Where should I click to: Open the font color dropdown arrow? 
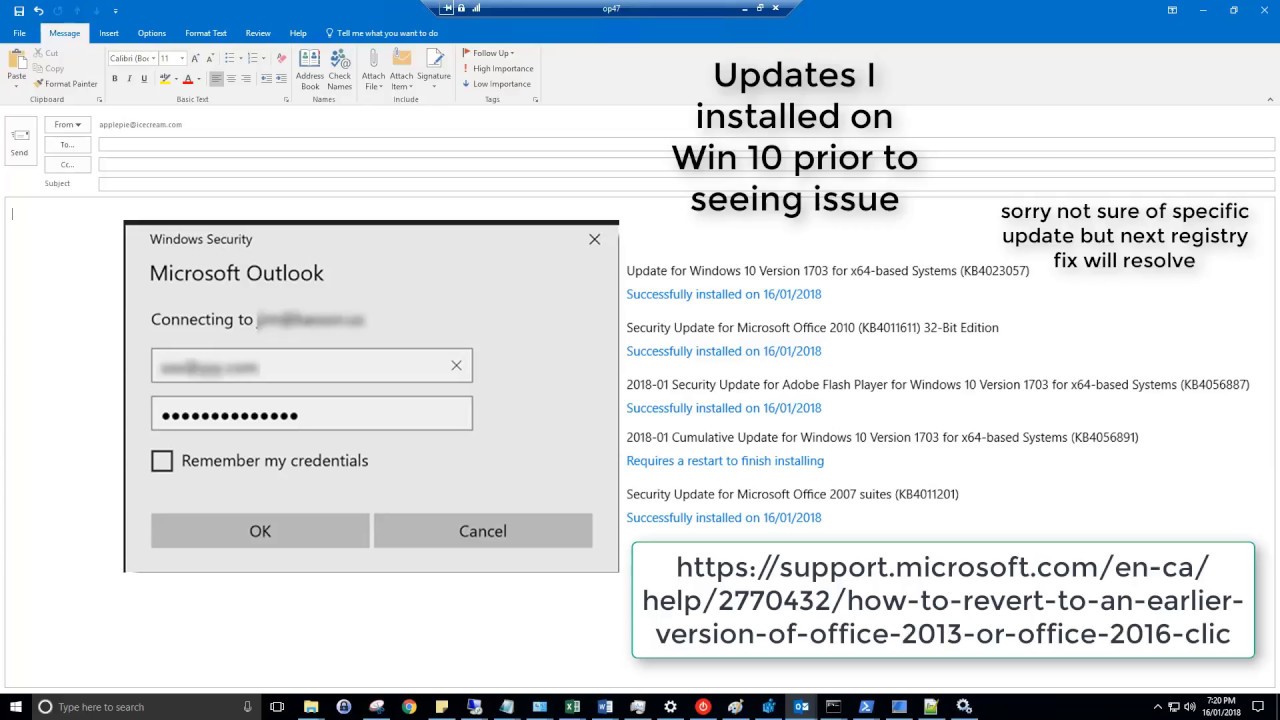[197, 79]
